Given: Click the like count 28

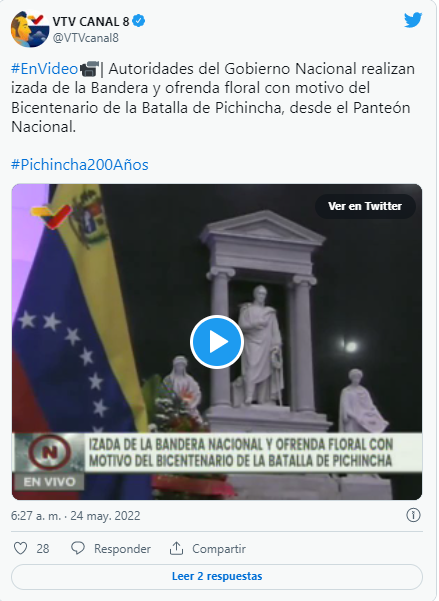Looking at the screenshot, I should click(43, 549).
